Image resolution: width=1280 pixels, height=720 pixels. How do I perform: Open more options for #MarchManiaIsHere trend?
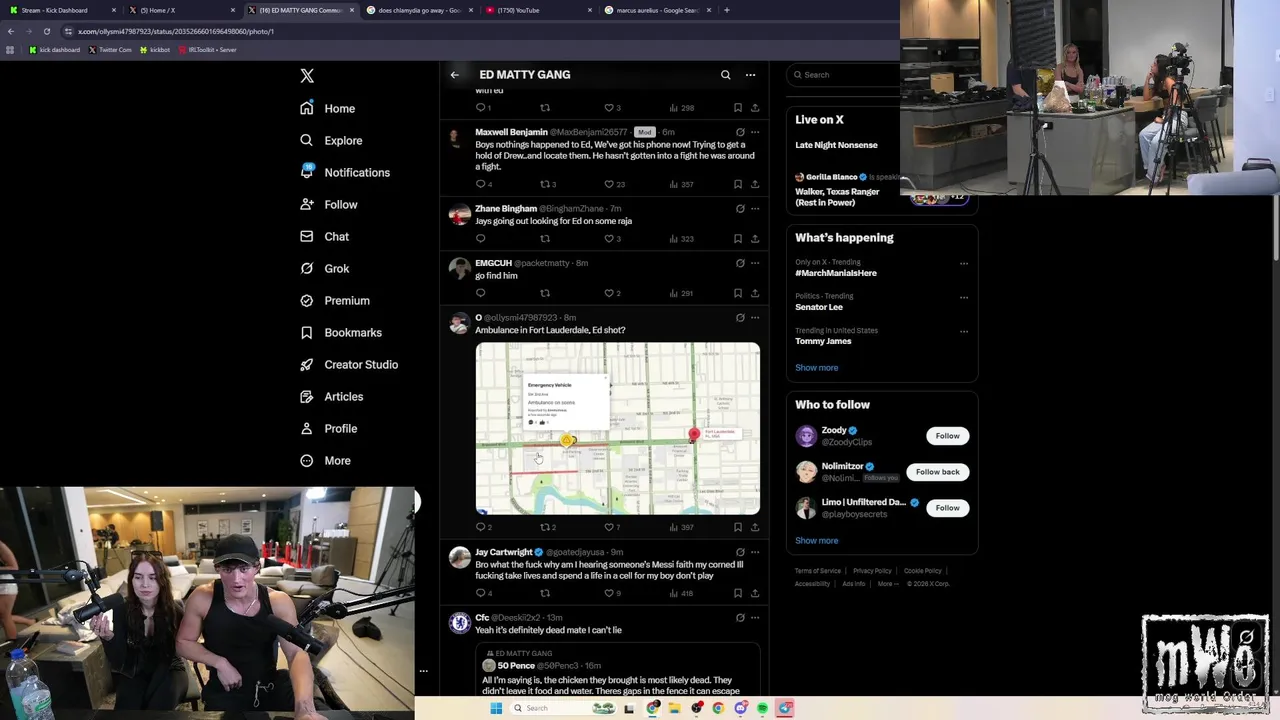(964, 264)
